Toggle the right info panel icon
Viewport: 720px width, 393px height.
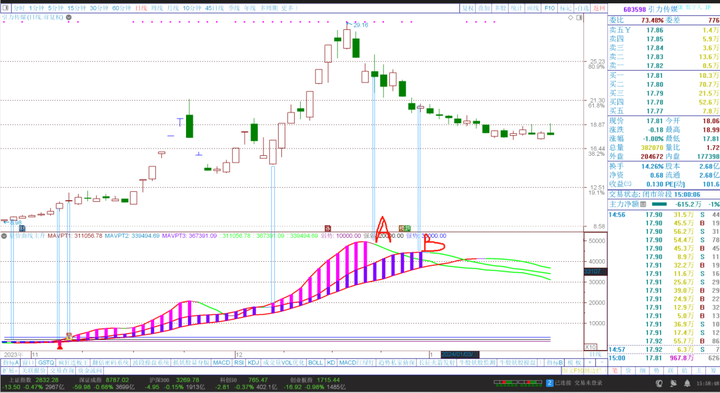click(x=579, y=17)
